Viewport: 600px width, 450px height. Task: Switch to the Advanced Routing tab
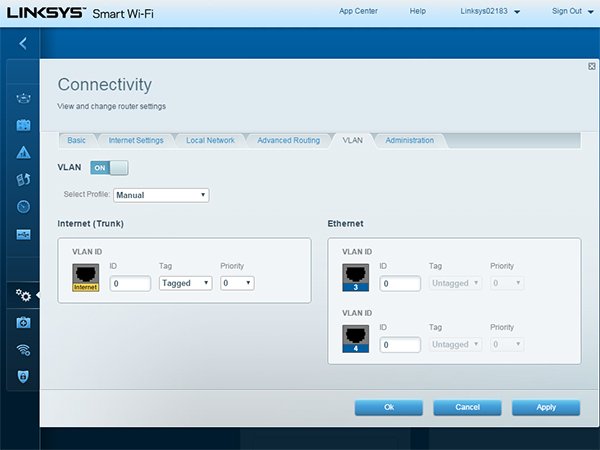tap(289, 140)
